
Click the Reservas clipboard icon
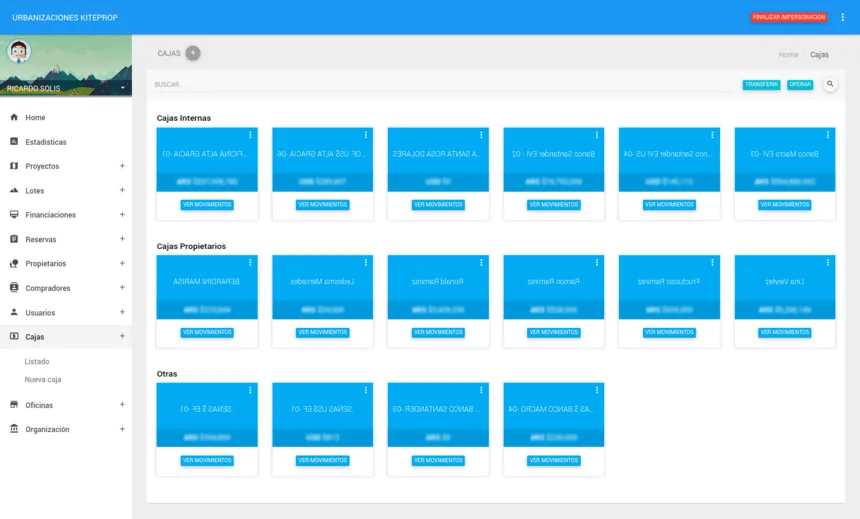coord(14,239)
